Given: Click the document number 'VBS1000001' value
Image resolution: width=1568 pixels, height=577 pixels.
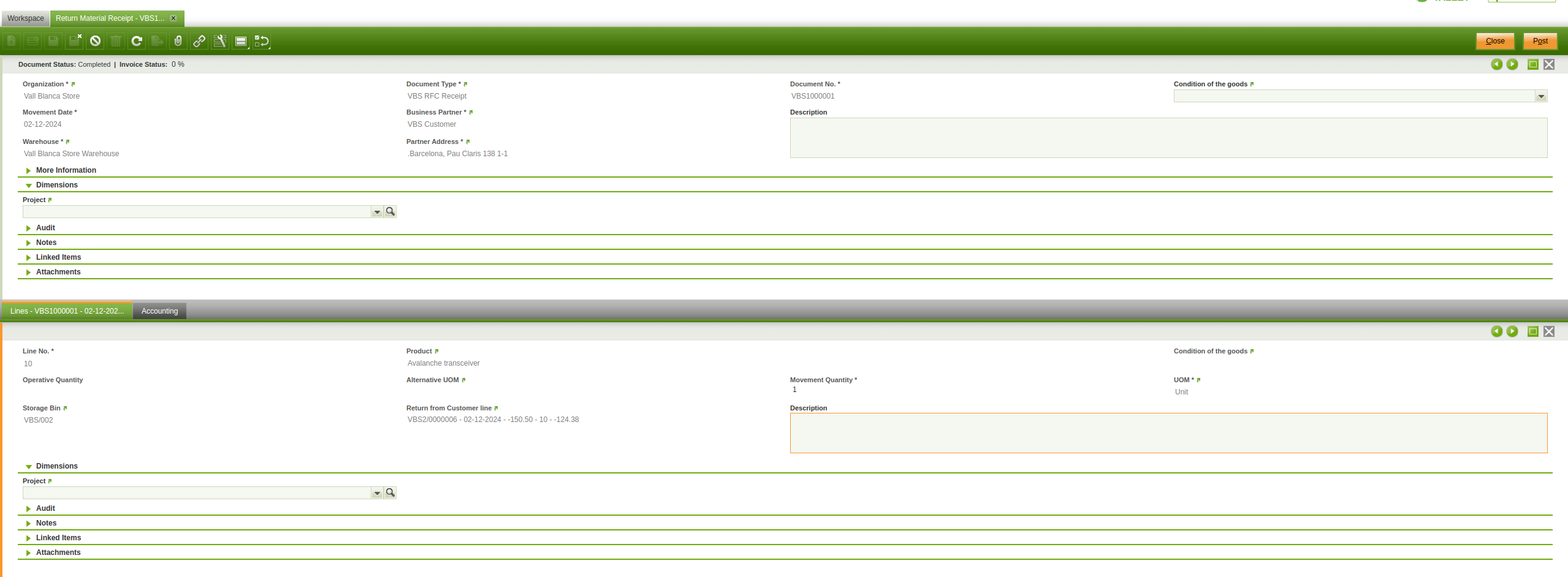Looking at the screenshot, I should coord(813,96).
